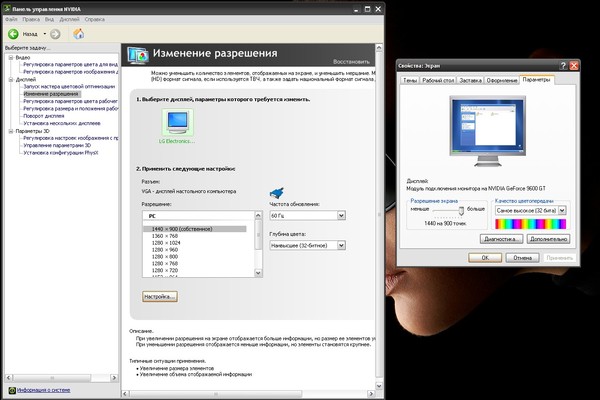Viewport: 600px width, 400px height.
Task: Open Качество цветопередачи dropdown
Action: pyautogui.click(x=530, y=211)
